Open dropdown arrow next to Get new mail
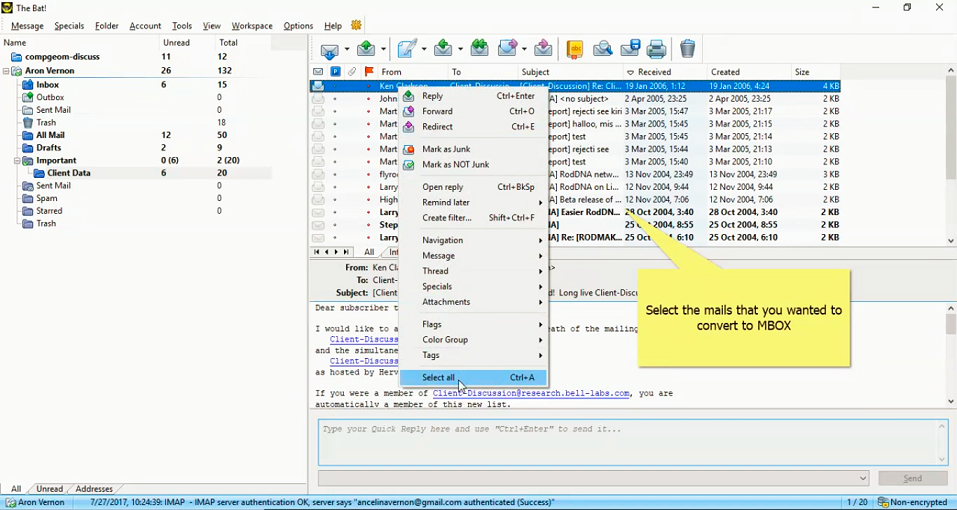The image size is (957, 510). 347,49
